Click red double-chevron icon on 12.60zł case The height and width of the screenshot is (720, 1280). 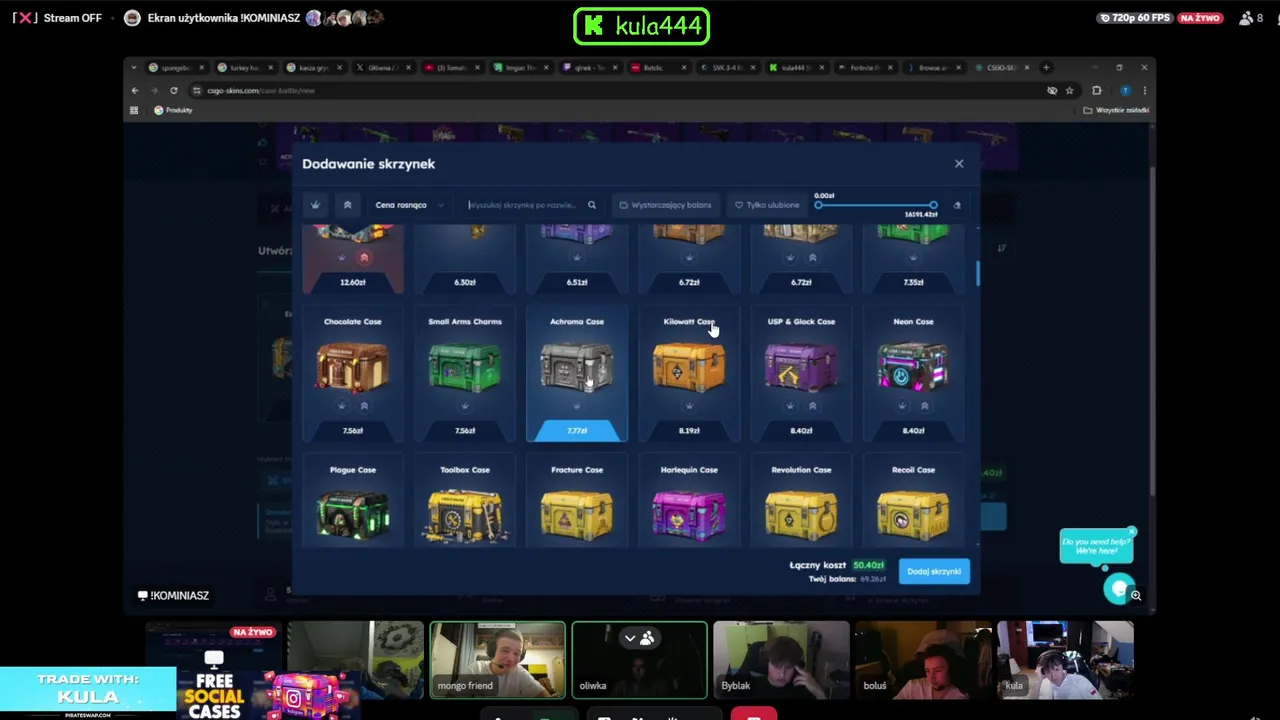[x=364, y=258]
